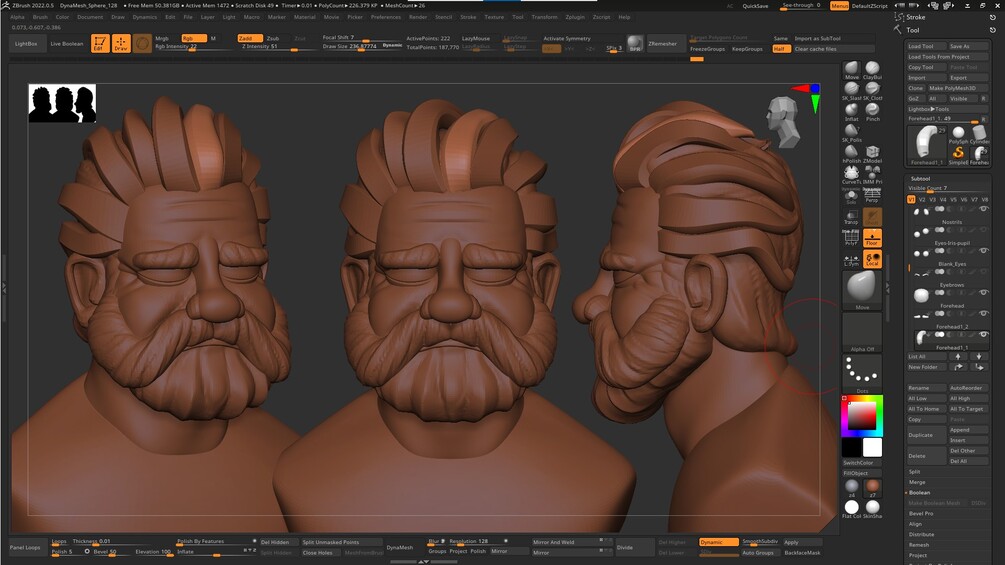Image resolution: width=1005 pixels, height=565 pixels.
Task: Toggle Local transformation button
Action: tap(872, 259)
